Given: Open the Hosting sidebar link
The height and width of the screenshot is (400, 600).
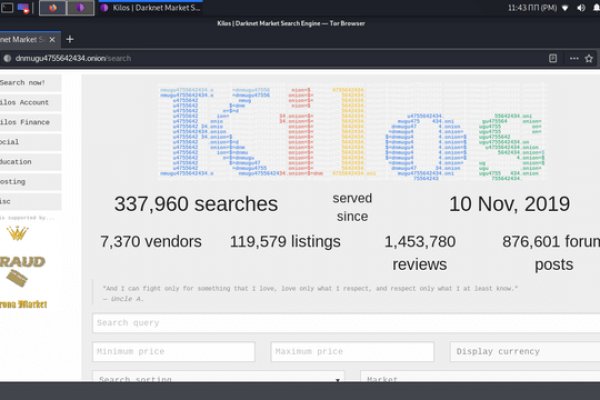Looking at the screenshot, I should tap(30, 181).
